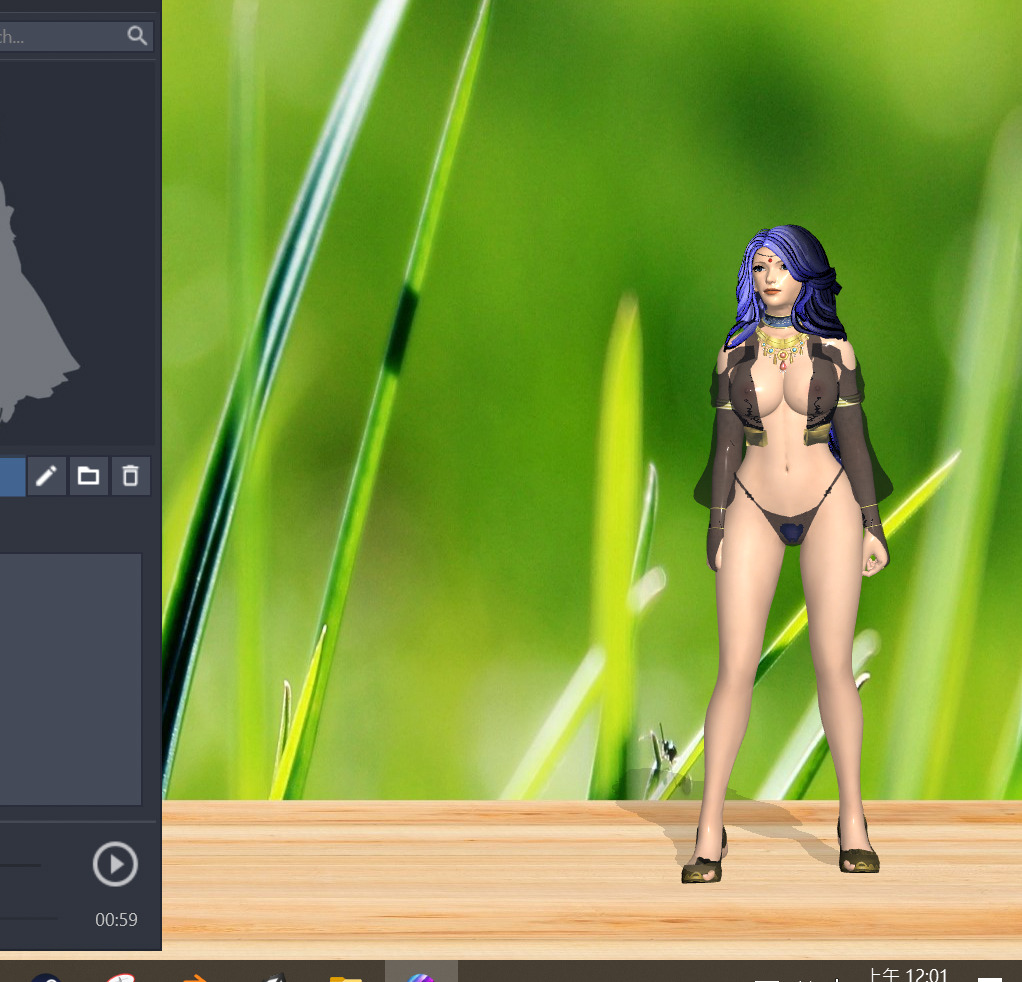Click the orange arrow taskbar icon
1022x982 pixels.
(x=196, y=977)
